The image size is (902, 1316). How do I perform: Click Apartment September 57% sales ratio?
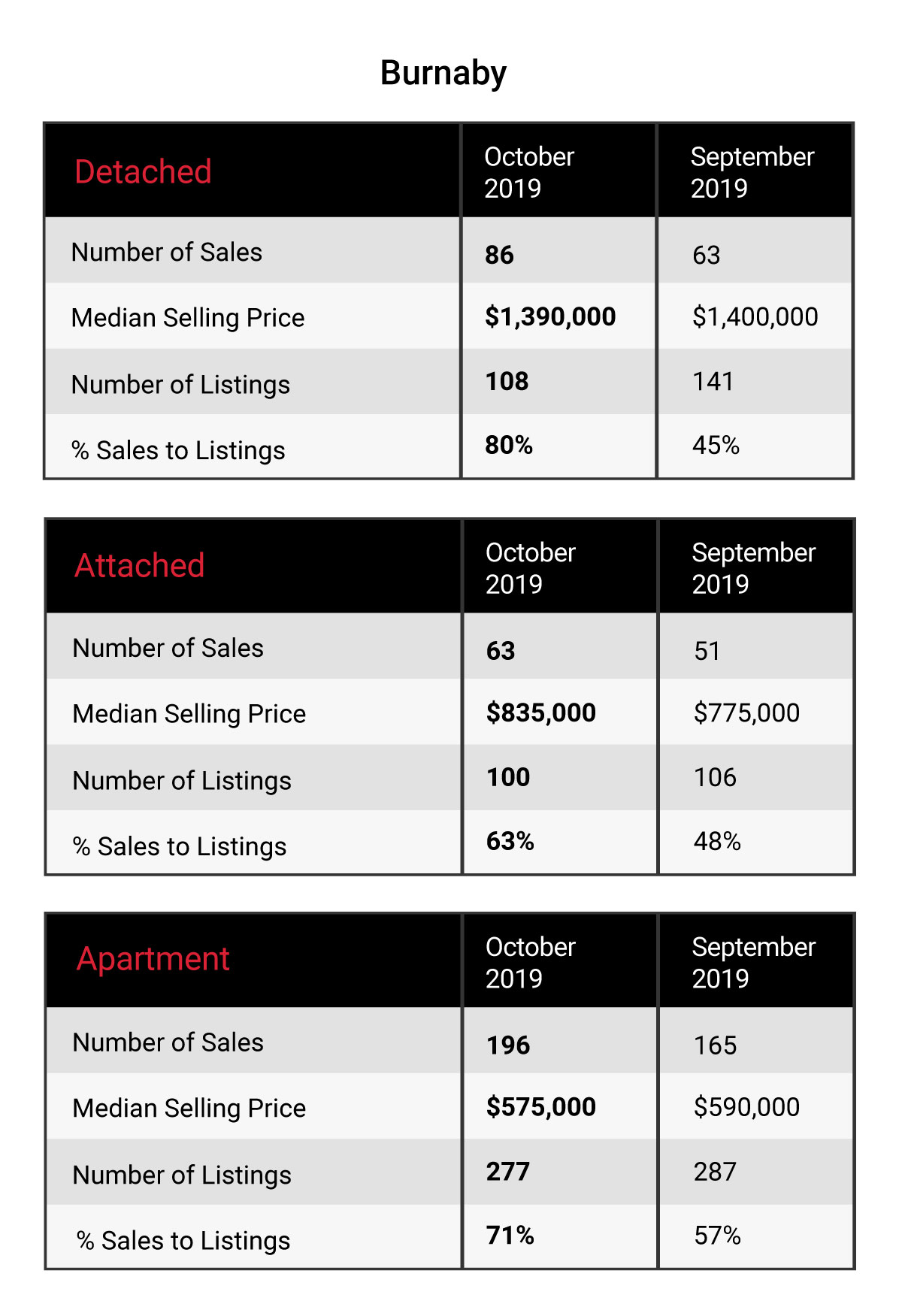717,1236
